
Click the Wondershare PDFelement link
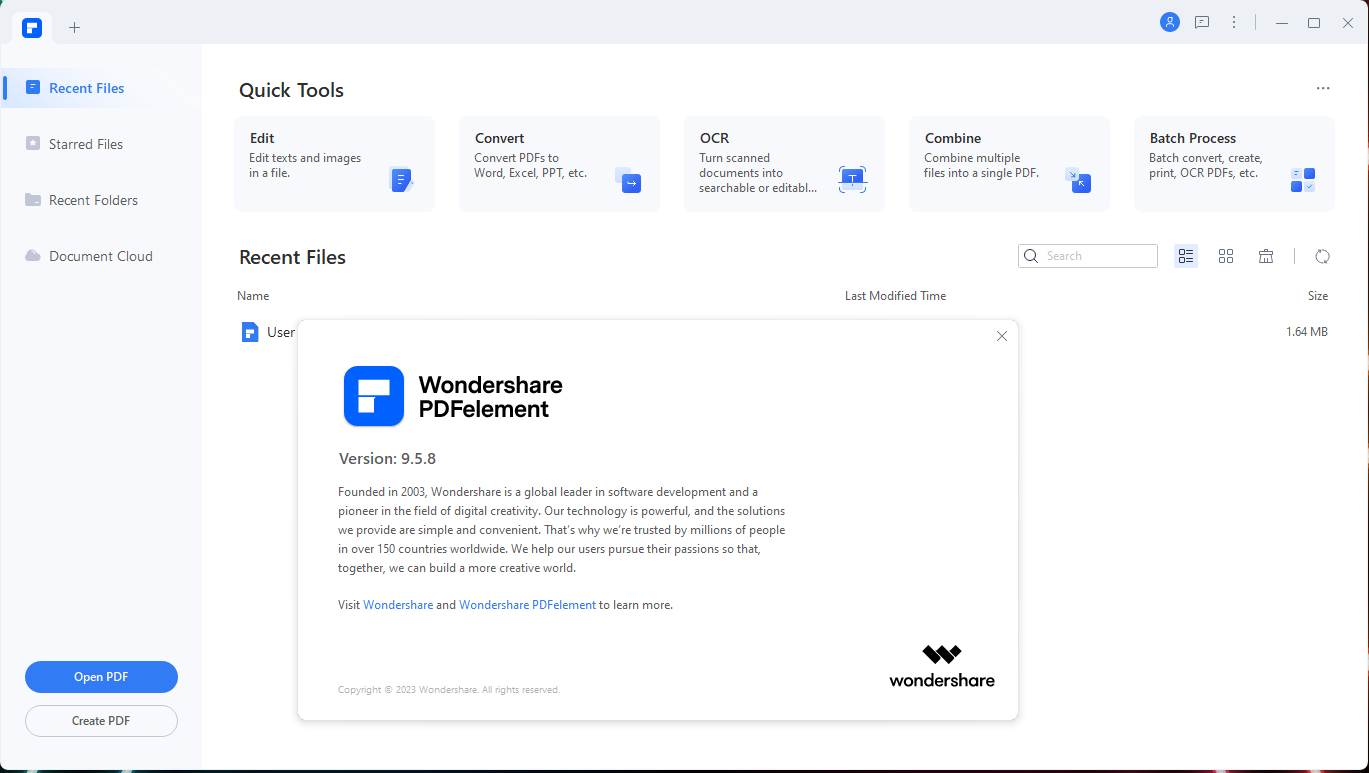527,605
